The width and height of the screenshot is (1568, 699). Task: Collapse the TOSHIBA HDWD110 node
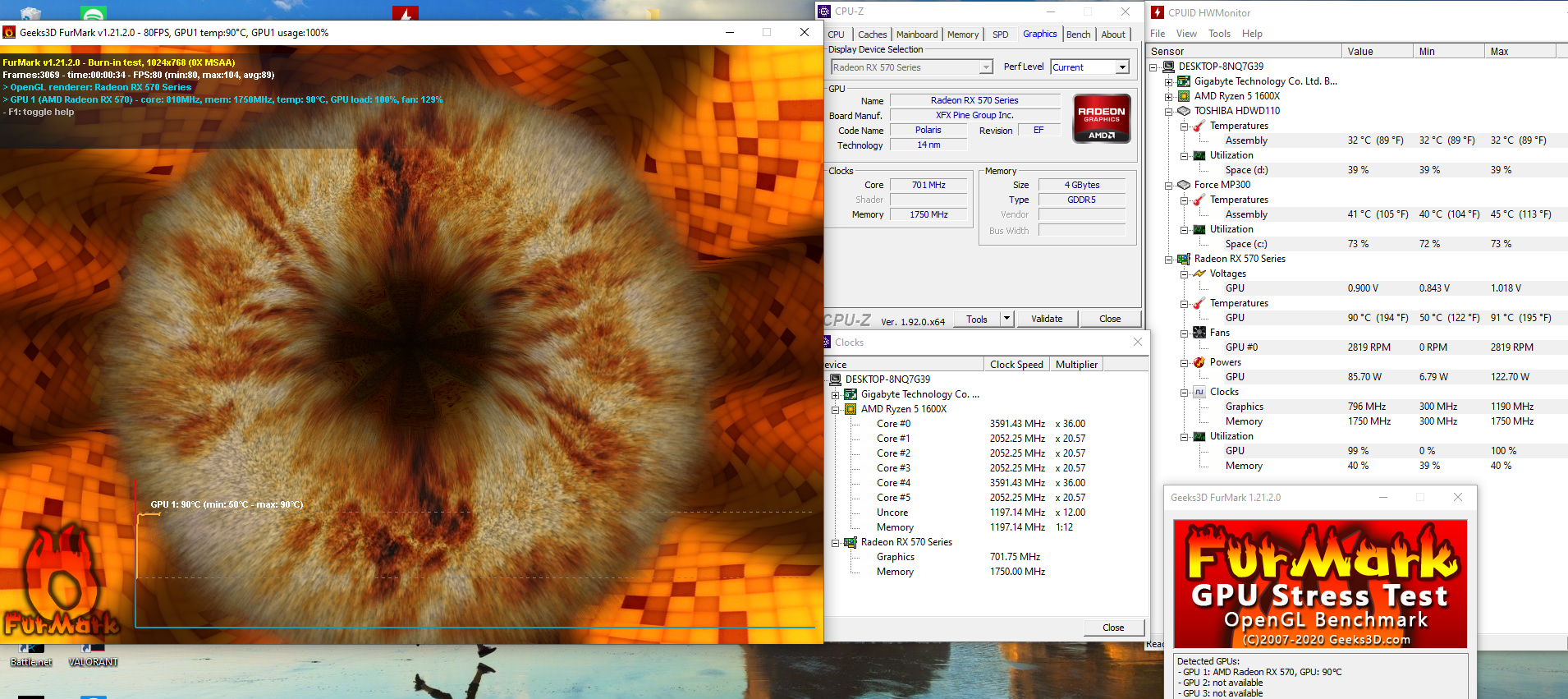(x=1169, y=111)
